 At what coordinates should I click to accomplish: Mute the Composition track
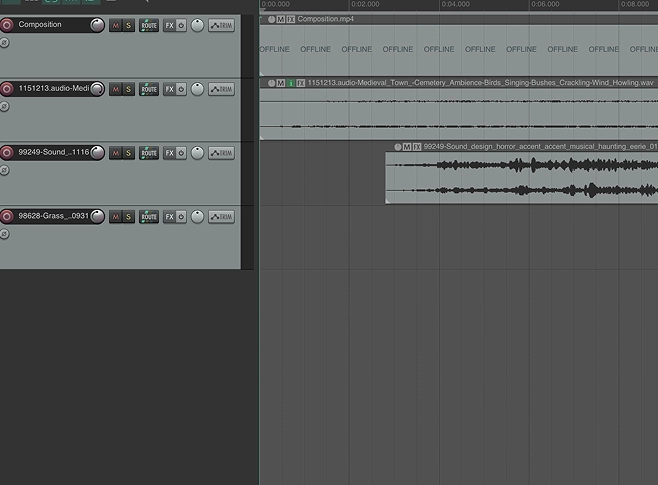115,26
